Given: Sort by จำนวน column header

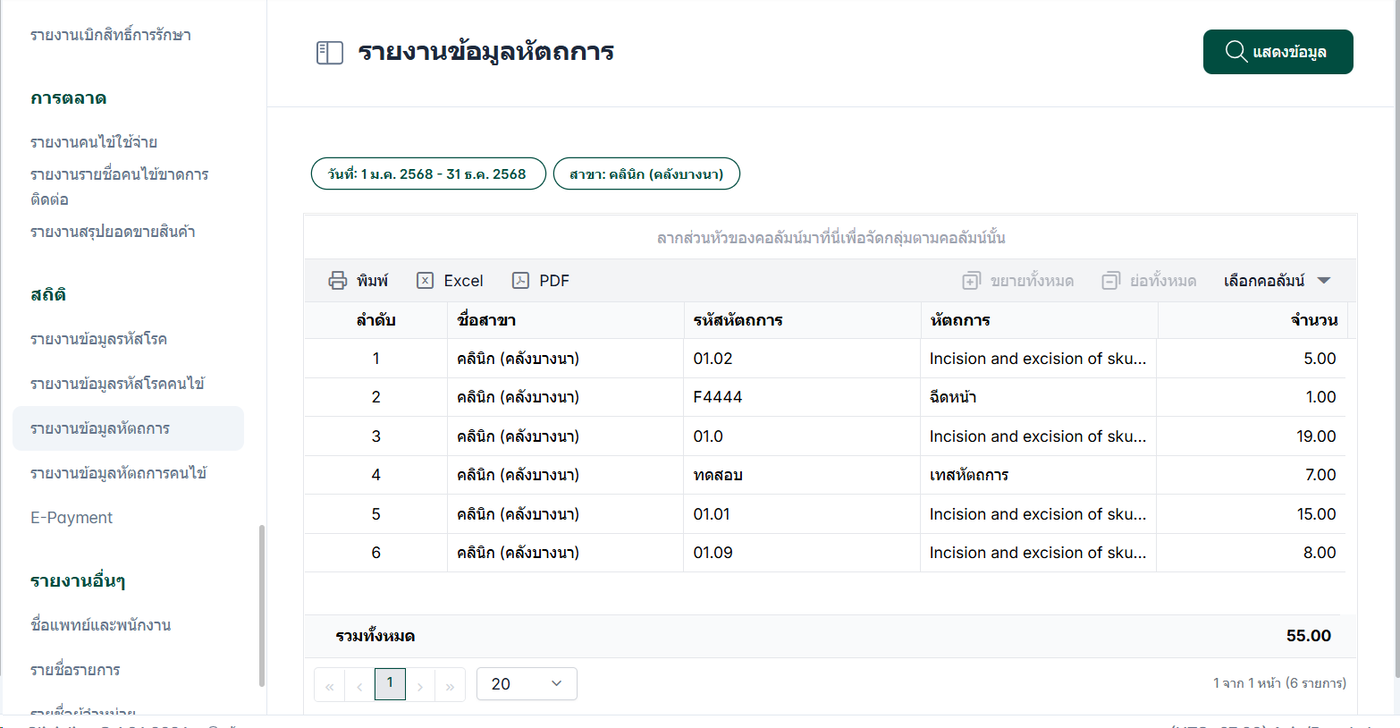Looking at the screenshot, I should pyautogui.click(x=1252, y=320).
